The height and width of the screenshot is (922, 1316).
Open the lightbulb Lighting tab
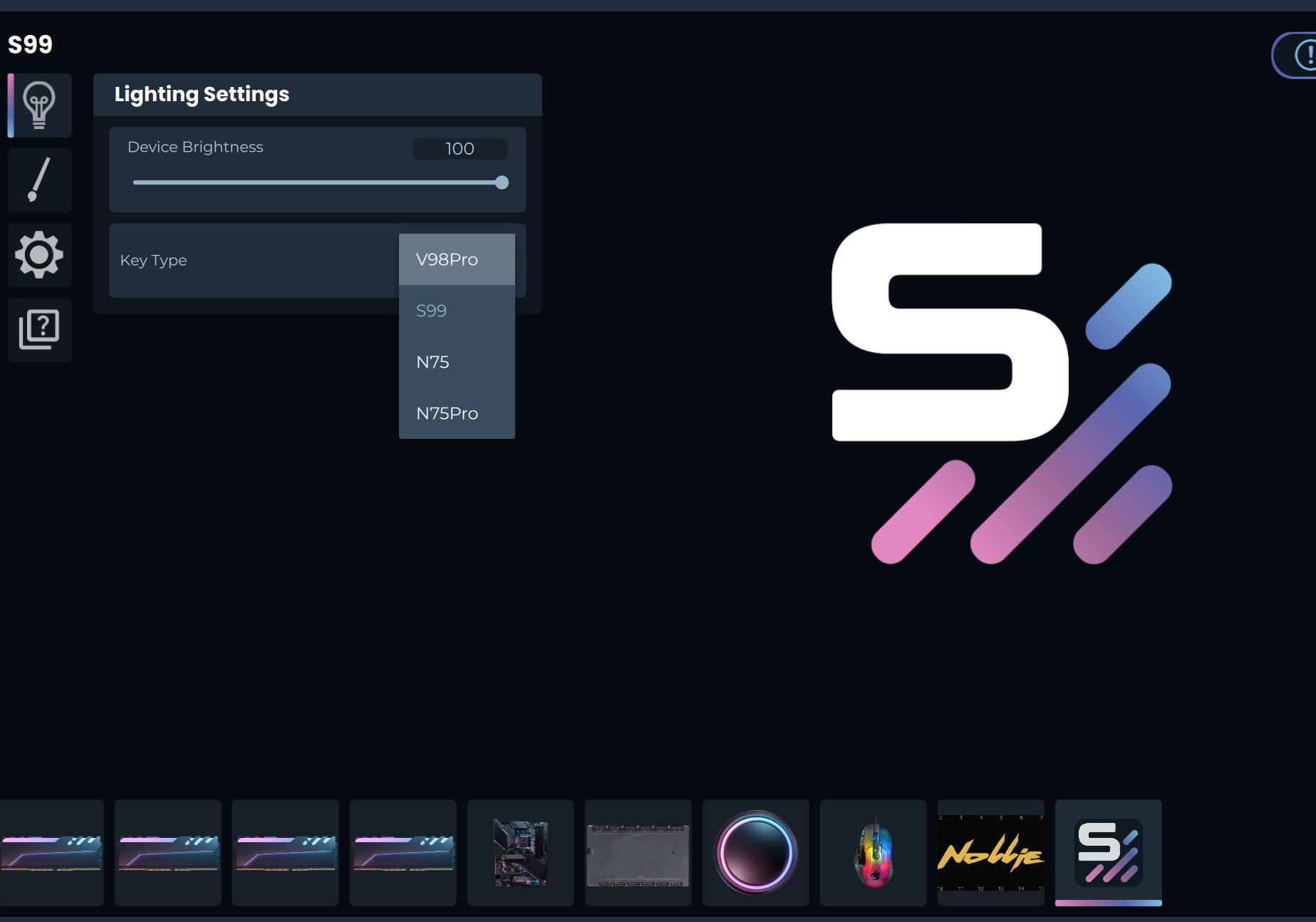pos(39,105)
